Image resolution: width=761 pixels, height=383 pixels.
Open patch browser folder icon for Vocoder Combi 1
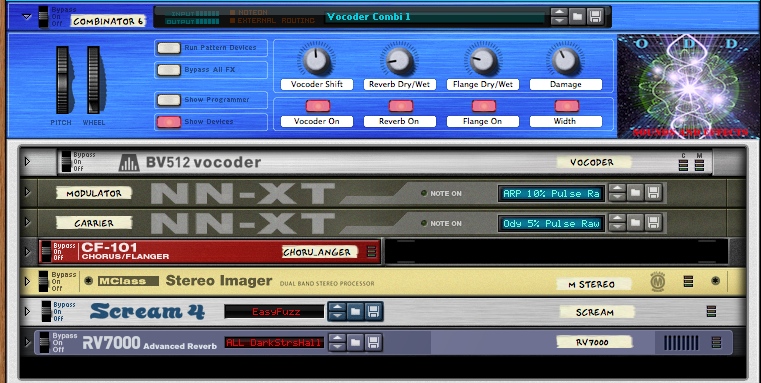pyautogui.click(x=577, y=17)
